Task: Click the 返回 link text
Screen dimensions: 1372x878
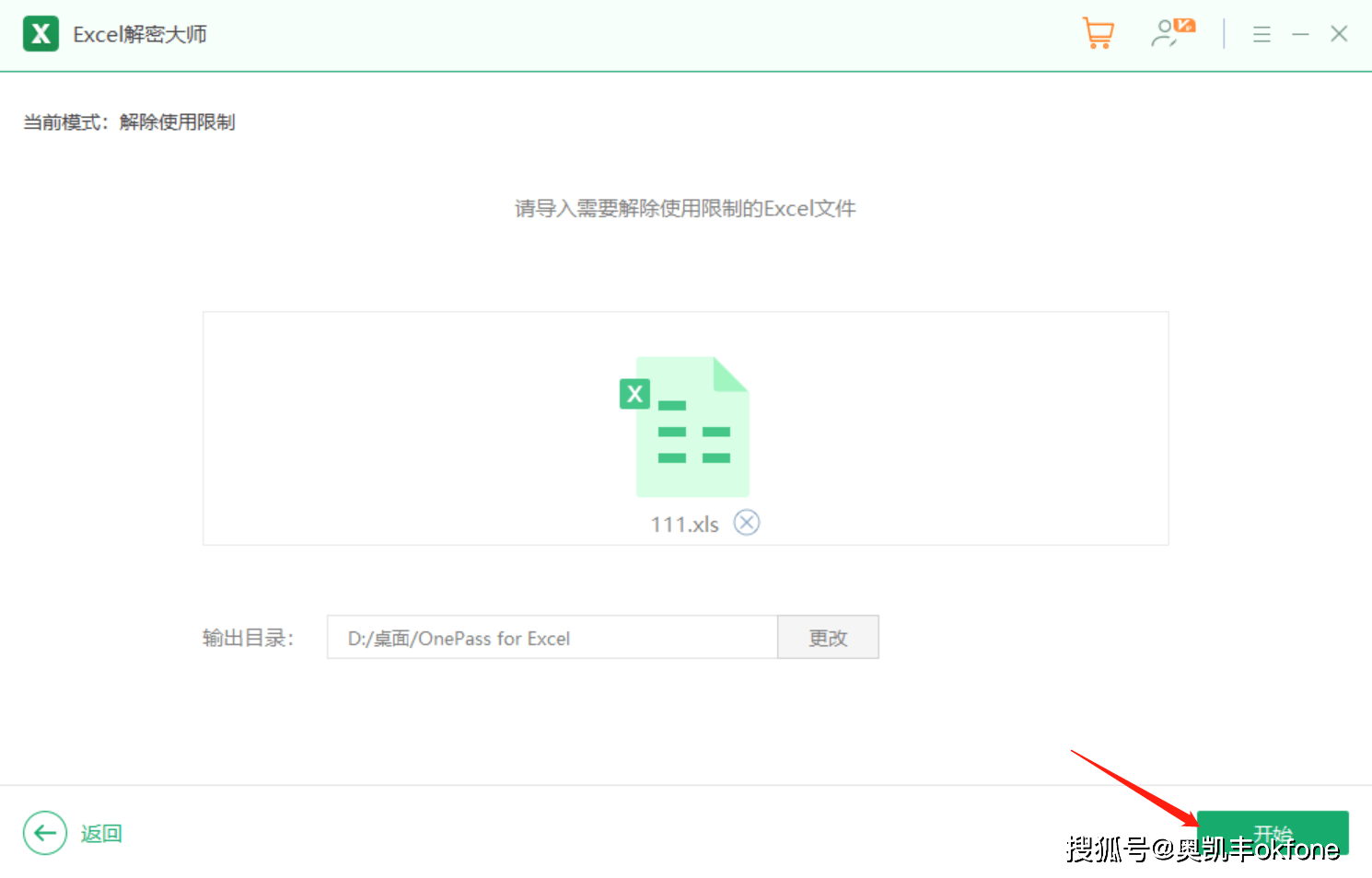Action: tap(101, 834)
